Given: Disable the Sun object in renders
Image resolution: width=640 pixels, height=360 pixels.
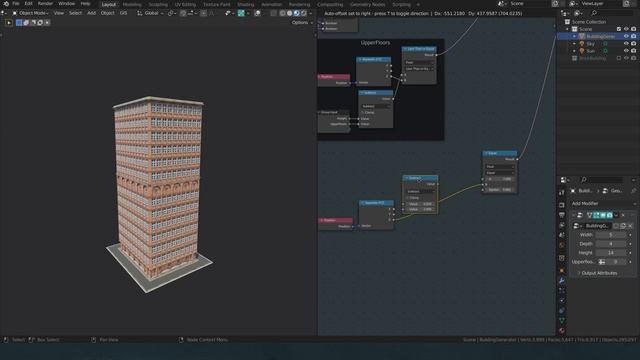Looking at the screenshot, I should click(x=633, y=51).
